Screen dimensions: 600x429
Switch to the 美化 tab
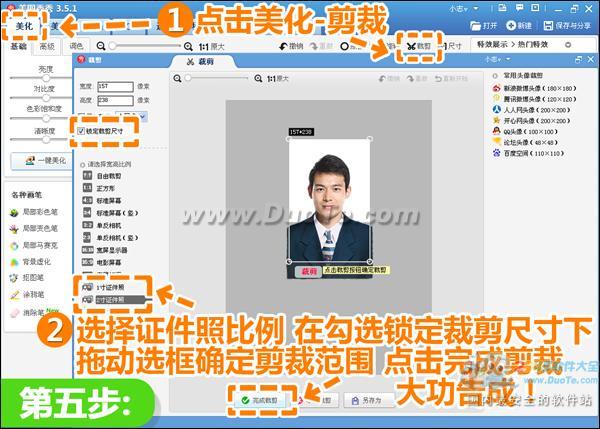click(x=24, y=26)
